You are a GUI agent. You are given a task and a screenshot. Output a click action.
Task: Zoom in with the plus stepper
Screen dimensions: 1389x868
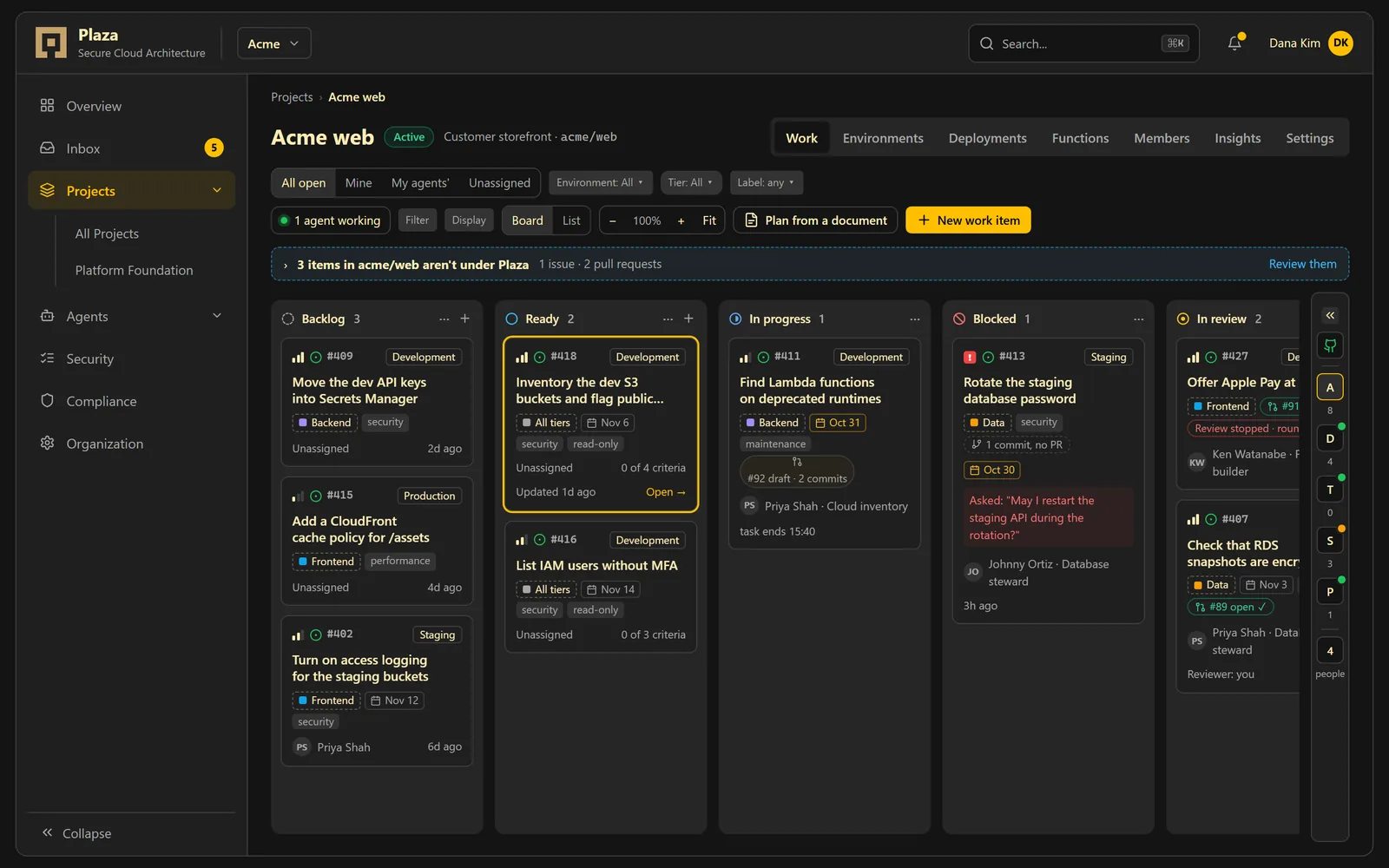tap(681, 220)
